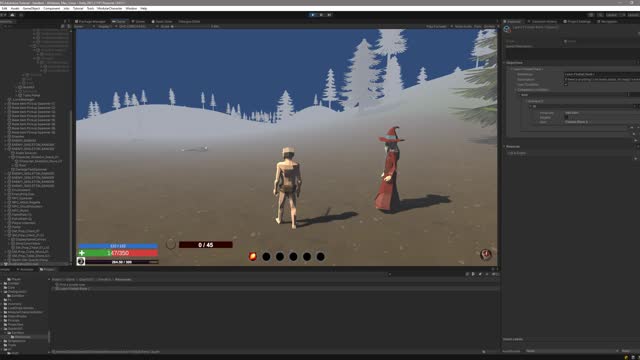Switch to the Navigation tab
Screen dimensions: 640x360
607,21
